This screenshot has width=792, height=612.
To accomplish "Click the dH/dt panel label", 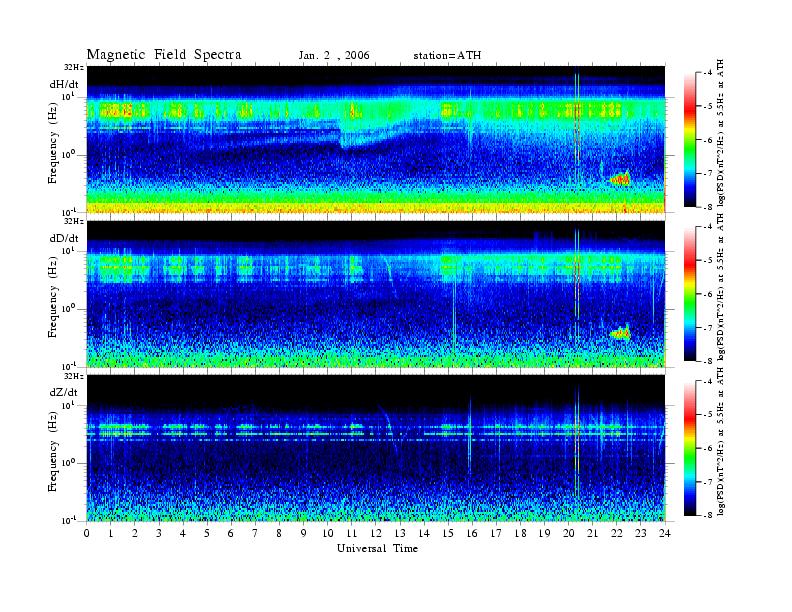I will point(64,84).
